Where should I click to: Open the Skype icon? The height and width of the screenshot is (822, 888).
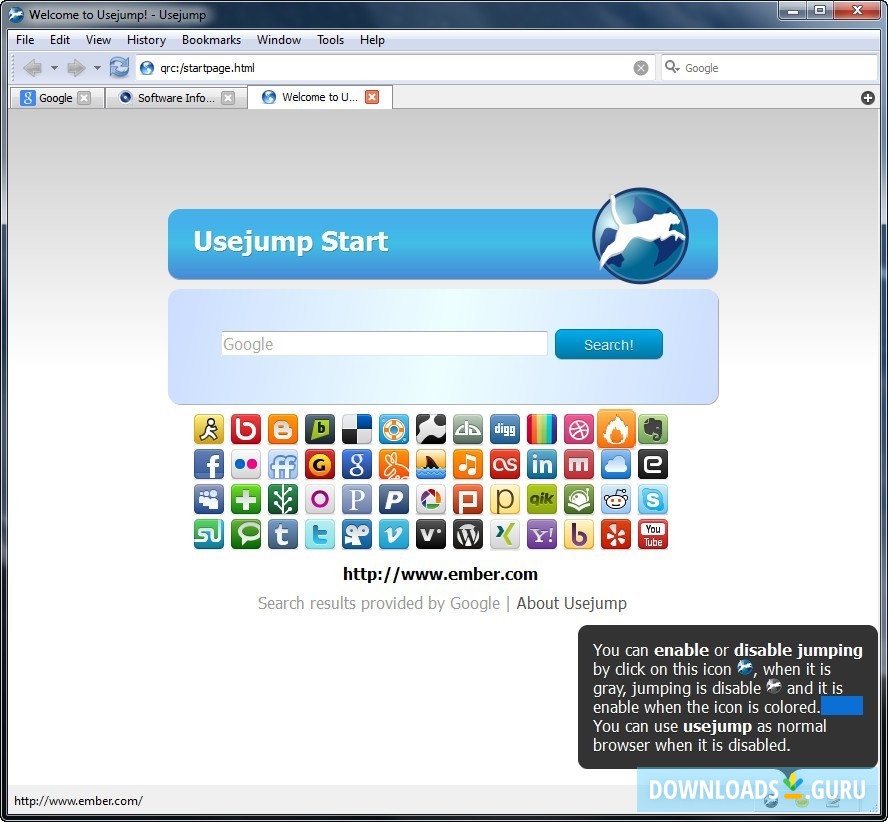coord(653,499)
